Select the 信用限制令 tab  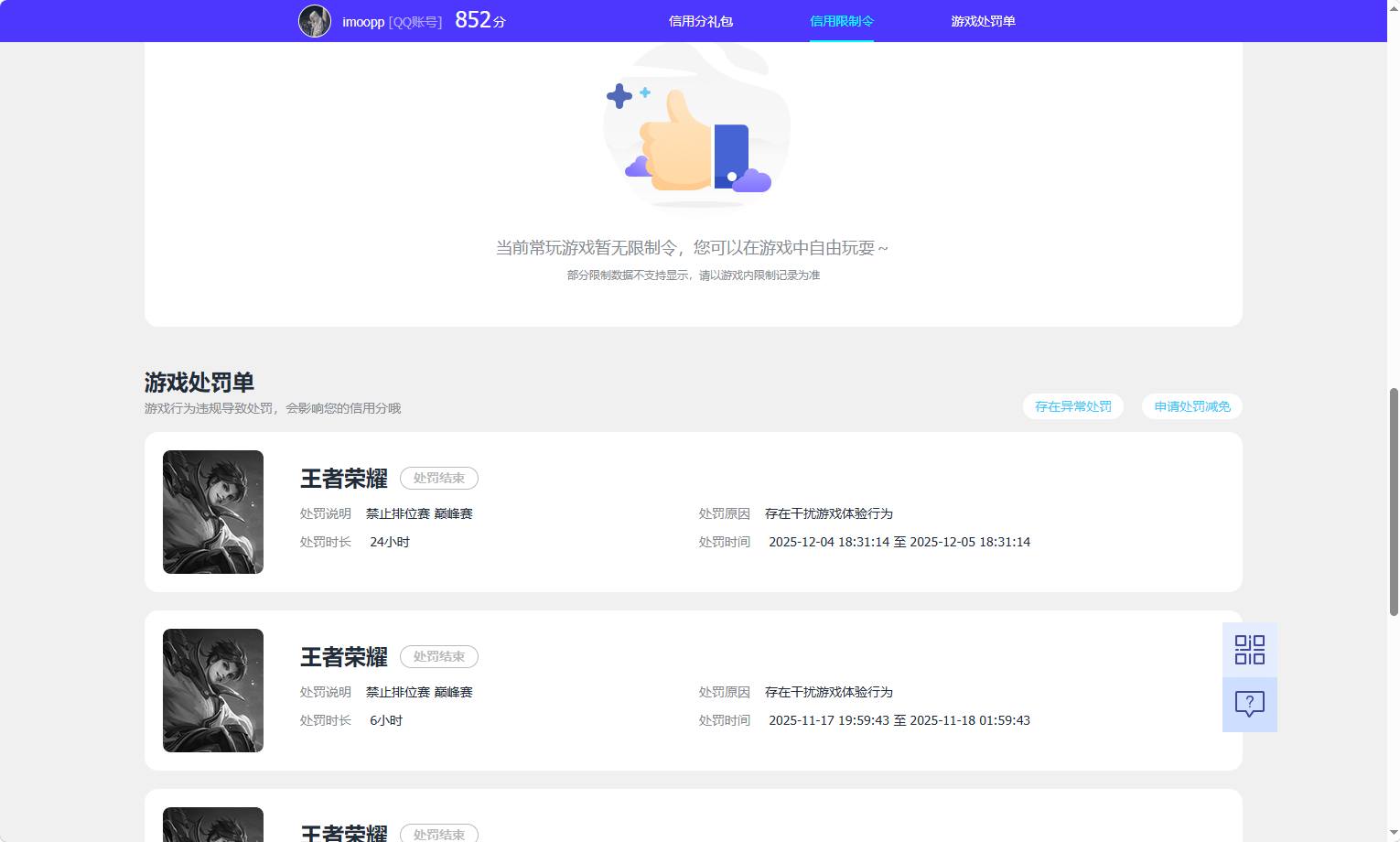point(842,21)
